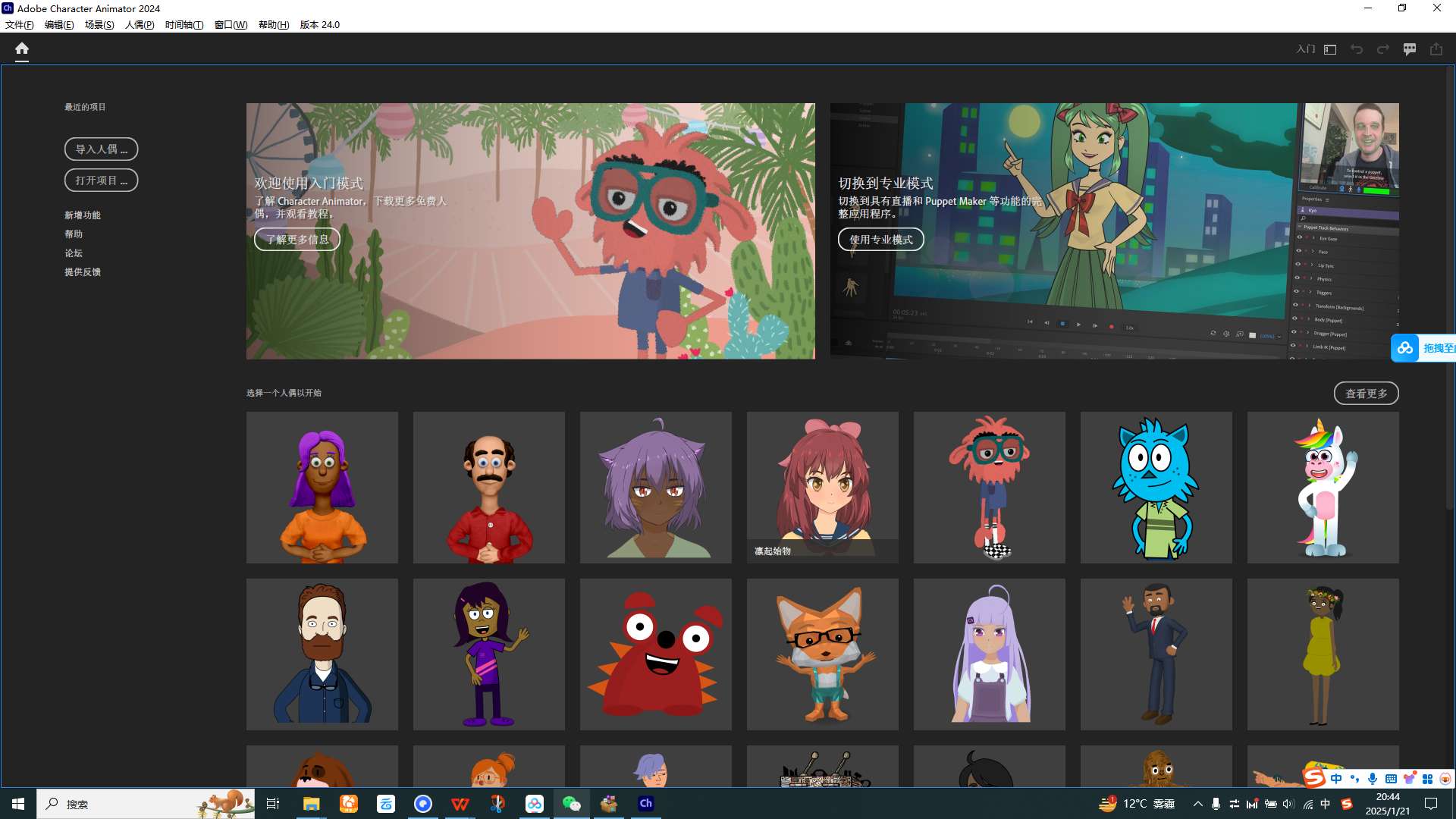Click the Sogou toolbar microphone icon
The width and height of the screenshot is (1456, 819).
click(1373, 779)
